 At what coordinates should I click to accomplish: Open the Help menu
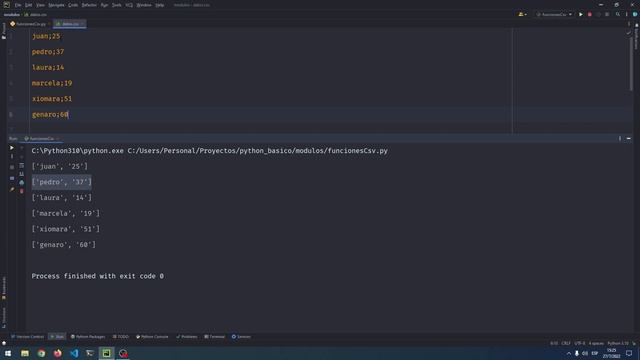pos(160,5)
